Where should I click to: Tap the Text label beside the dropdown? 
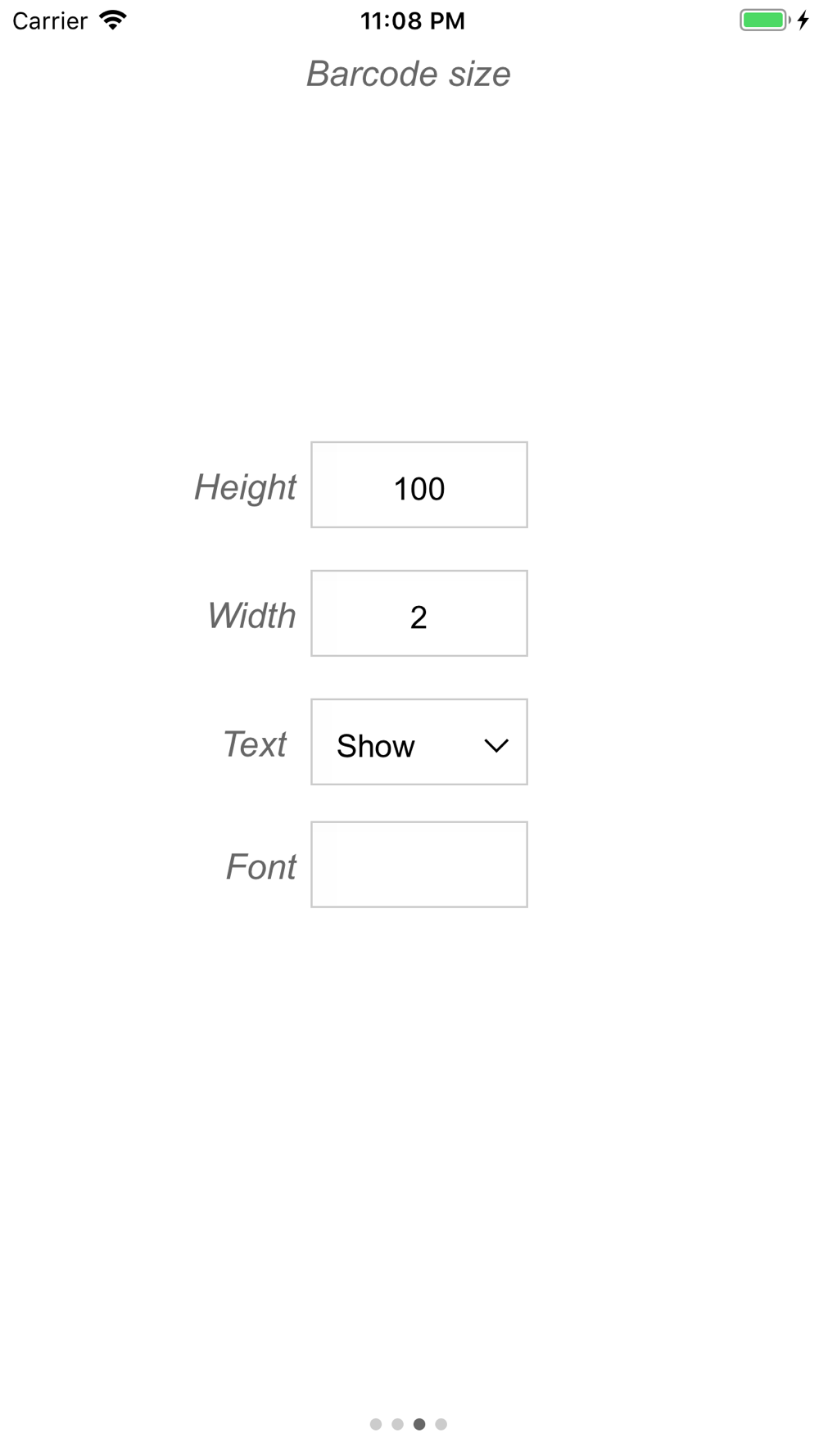255,744
